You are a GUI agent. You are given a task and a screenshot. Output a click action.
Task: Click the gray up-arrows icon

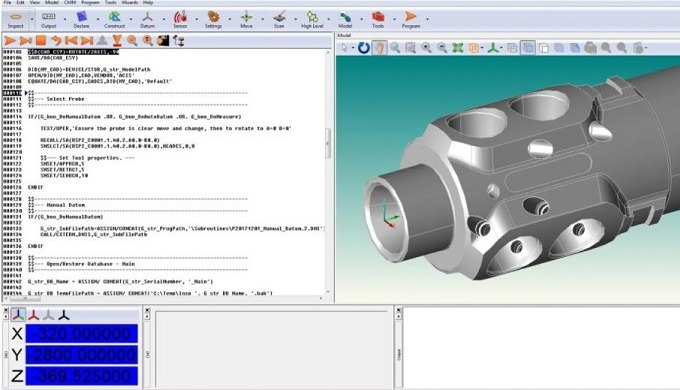pos(102,41)
